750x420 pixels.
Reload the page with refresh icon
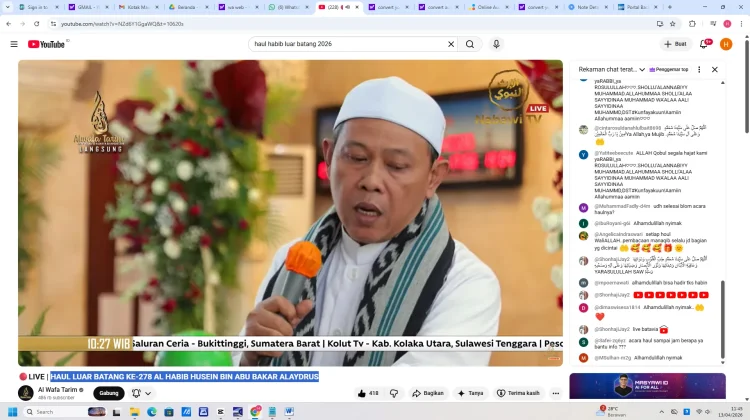tap(36, 23)
